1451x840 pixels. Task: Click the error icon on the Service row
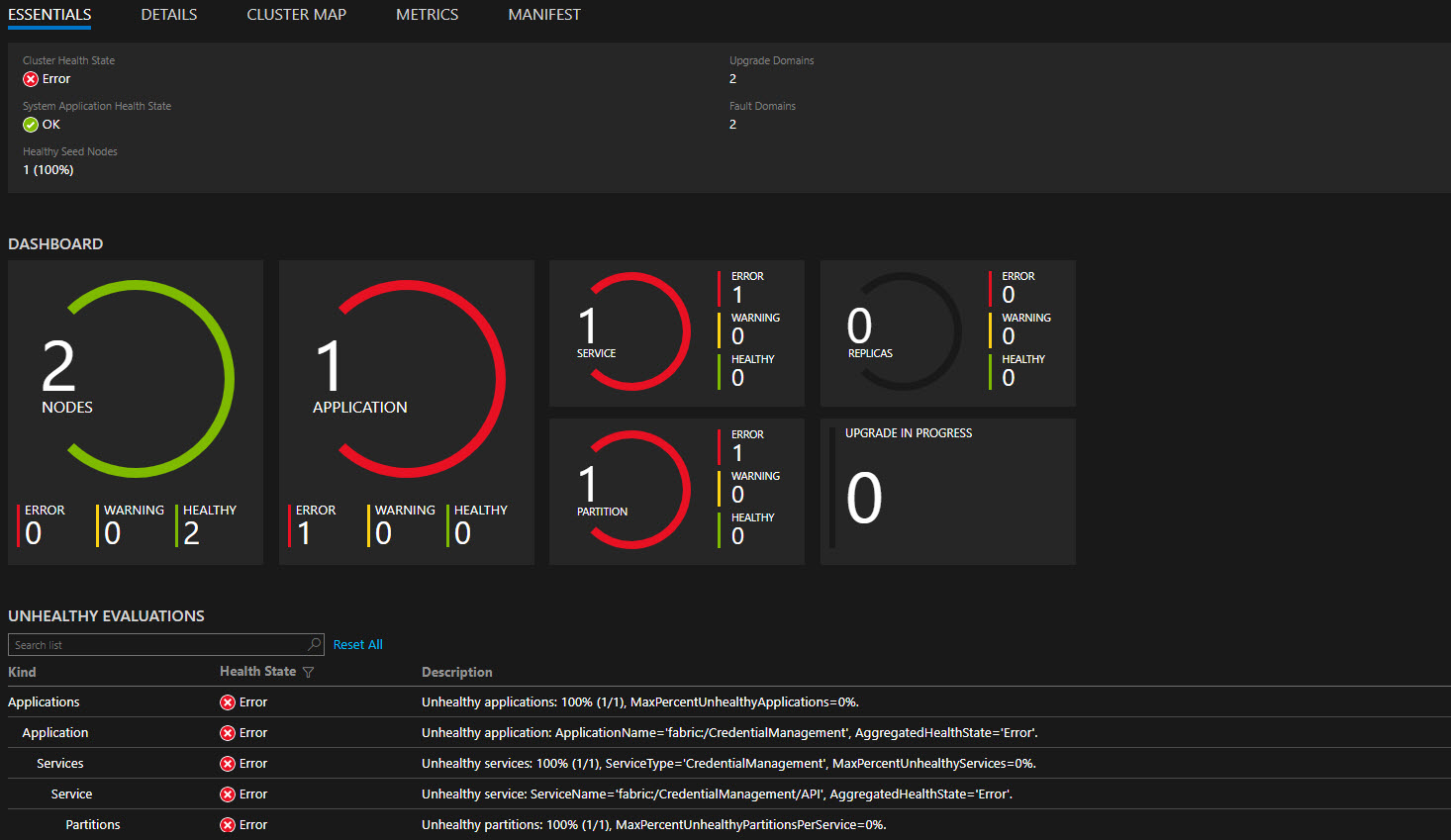[227, 793]
